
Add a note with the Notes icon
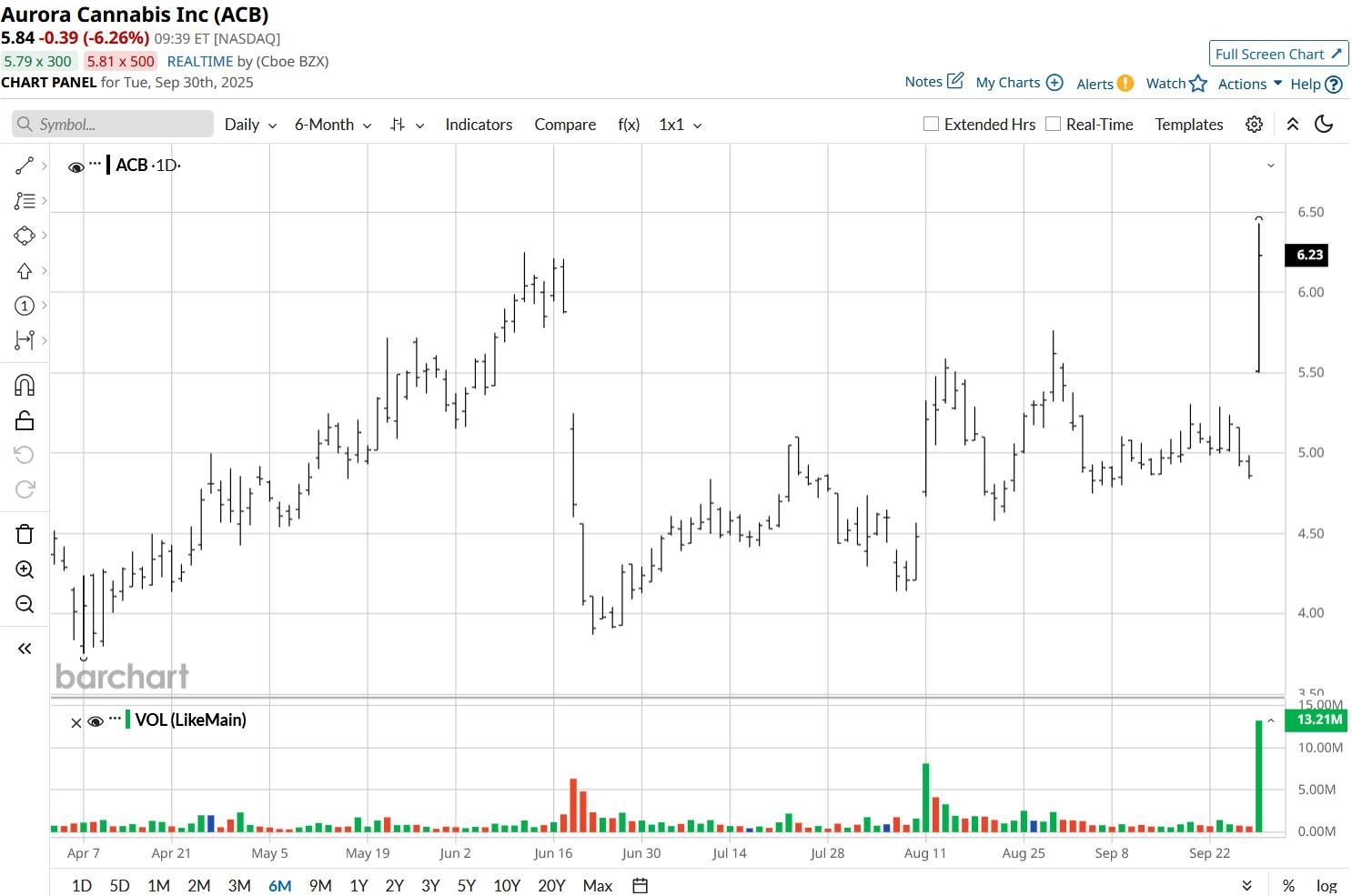pyautogui.click(x=955, y=81)
